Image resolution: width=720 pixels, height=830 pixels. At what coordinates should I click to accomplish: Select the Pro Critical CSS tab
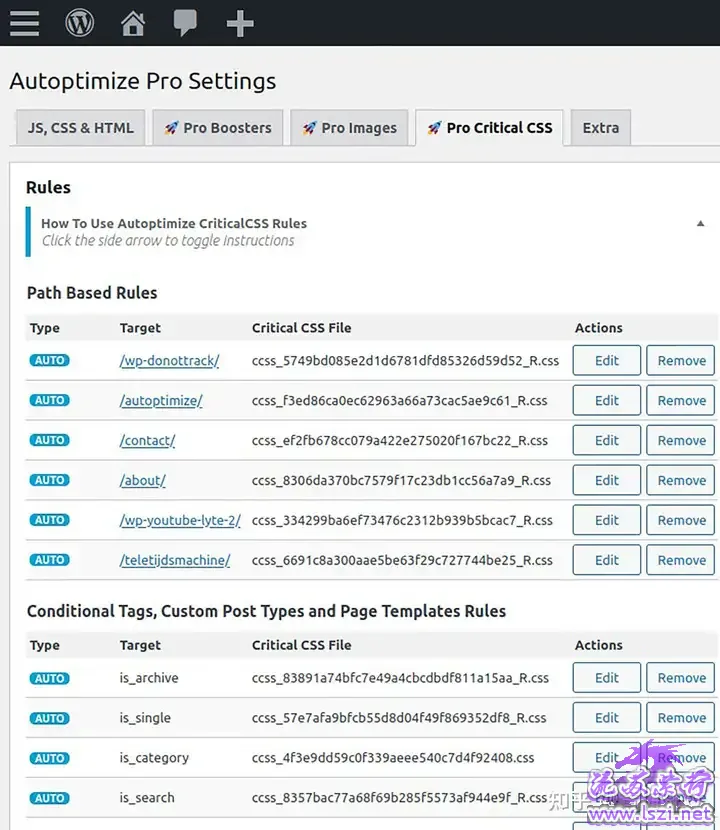click(490, 128)
